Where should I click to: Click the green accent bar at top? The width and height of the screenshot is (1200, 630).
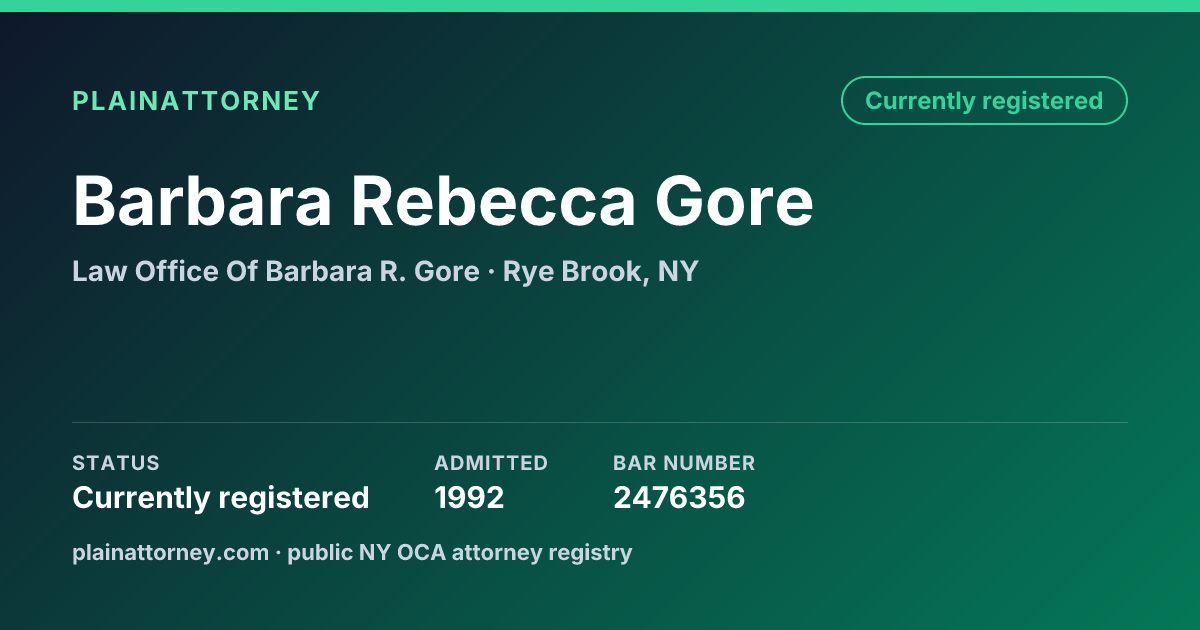pyautogui.click(x=600, y=6)
